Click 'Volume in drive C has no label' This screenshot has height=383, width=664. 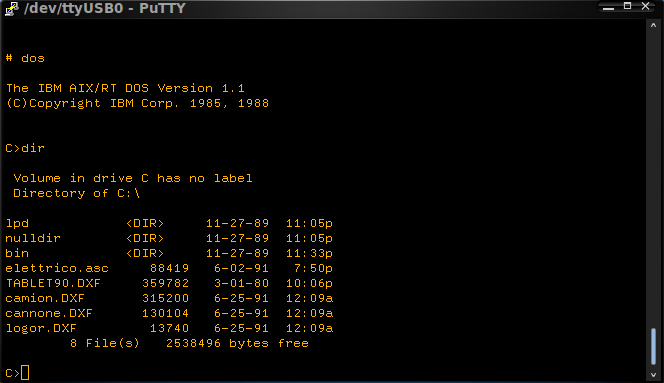point(133,178)
